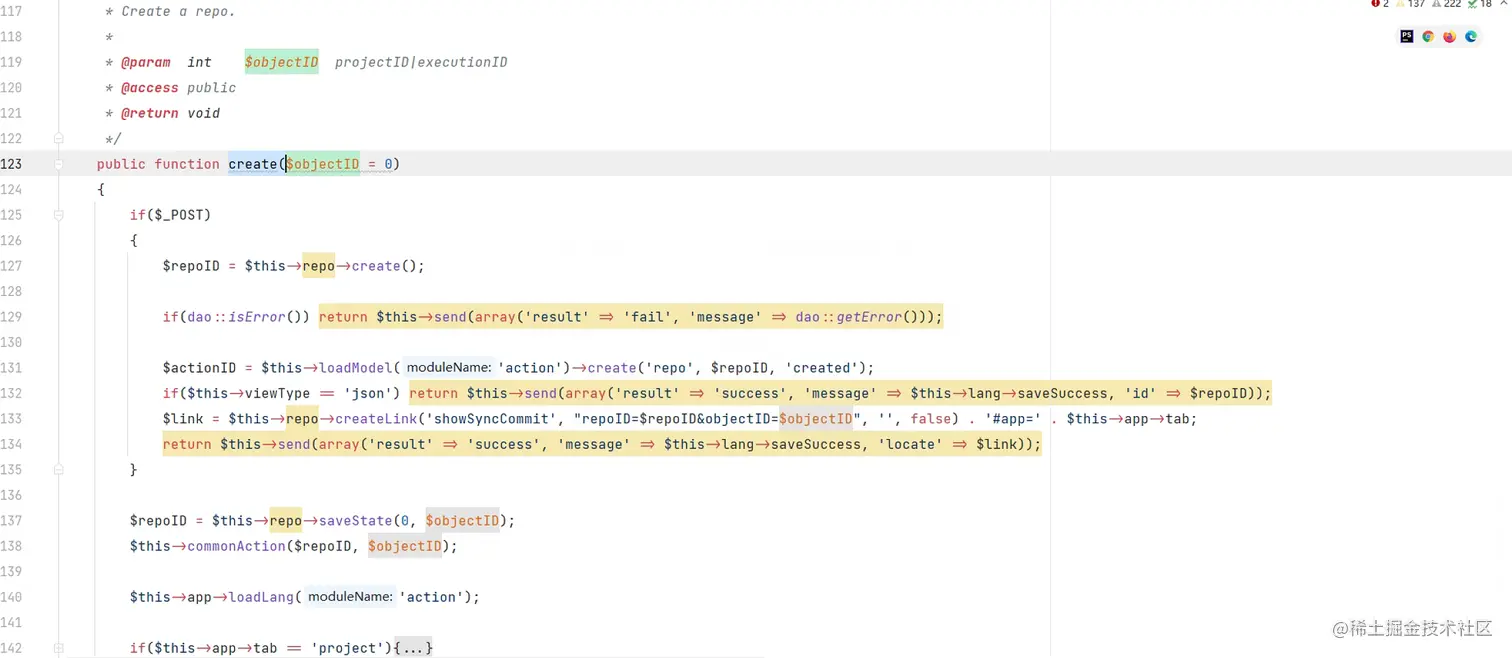Click 'json' string literal
The image size is (1512, 658).
372,394
